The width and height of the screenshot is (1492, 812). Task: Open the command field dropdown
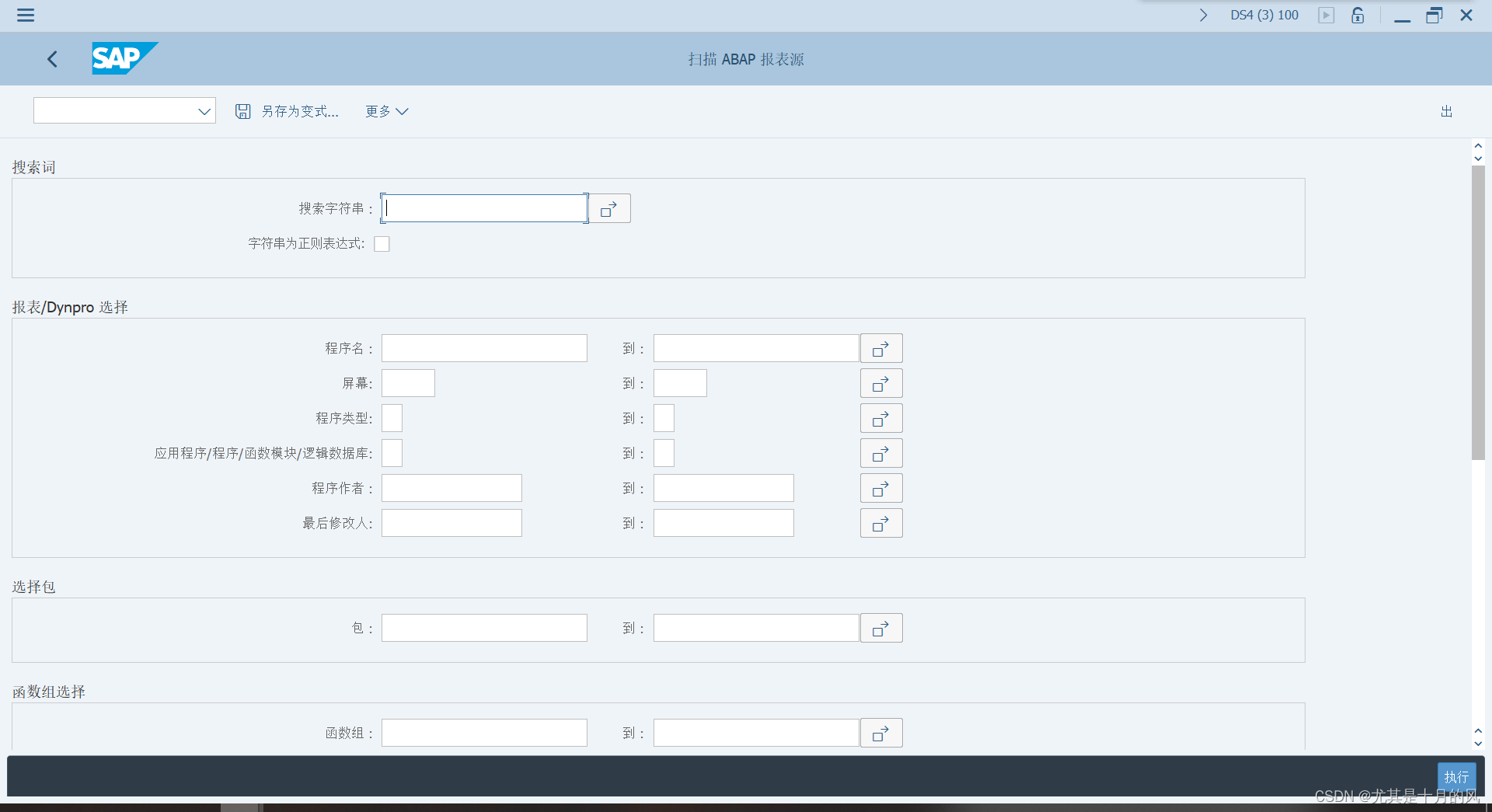(x=204, y=111)
